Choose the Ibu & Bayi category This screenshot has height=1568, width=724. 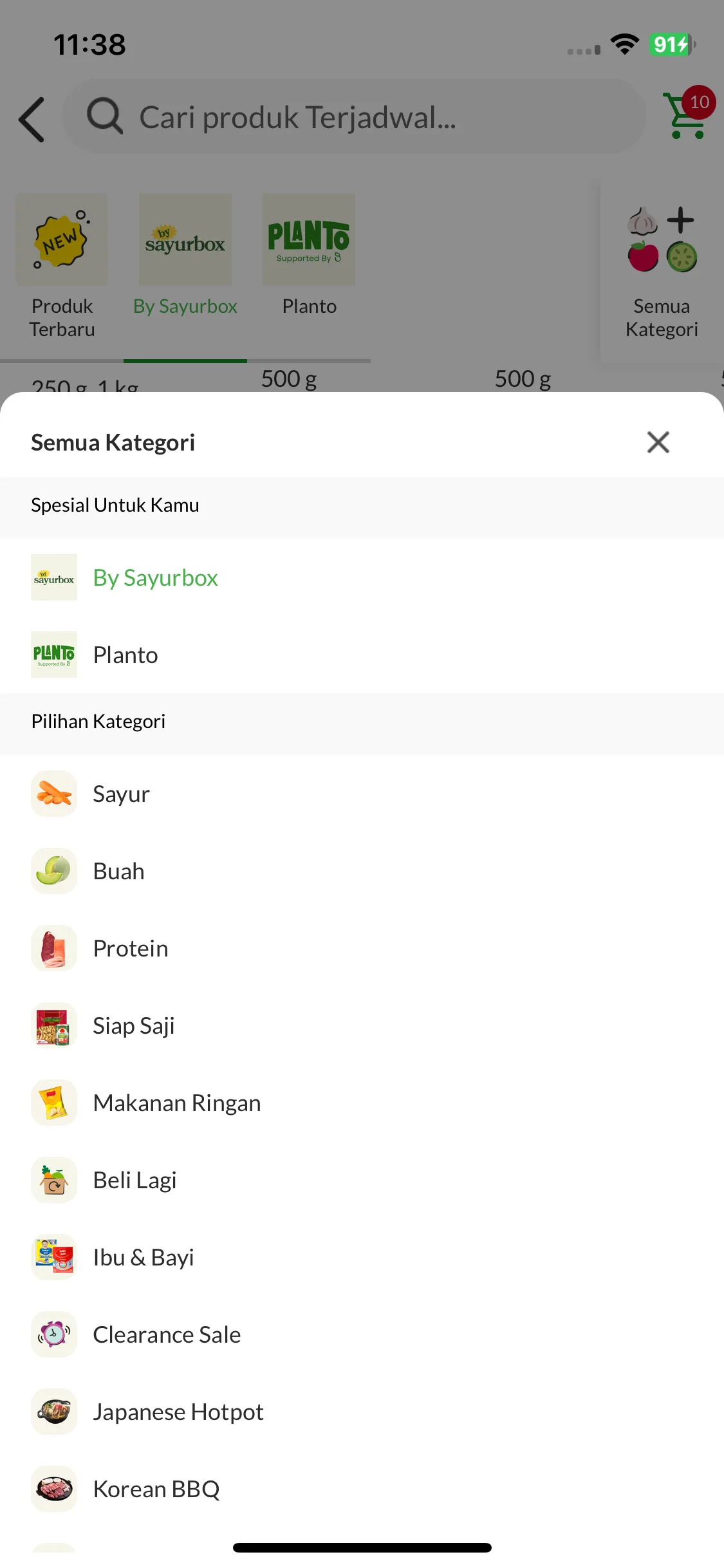pyautogui.click(x=362, y=1257)
